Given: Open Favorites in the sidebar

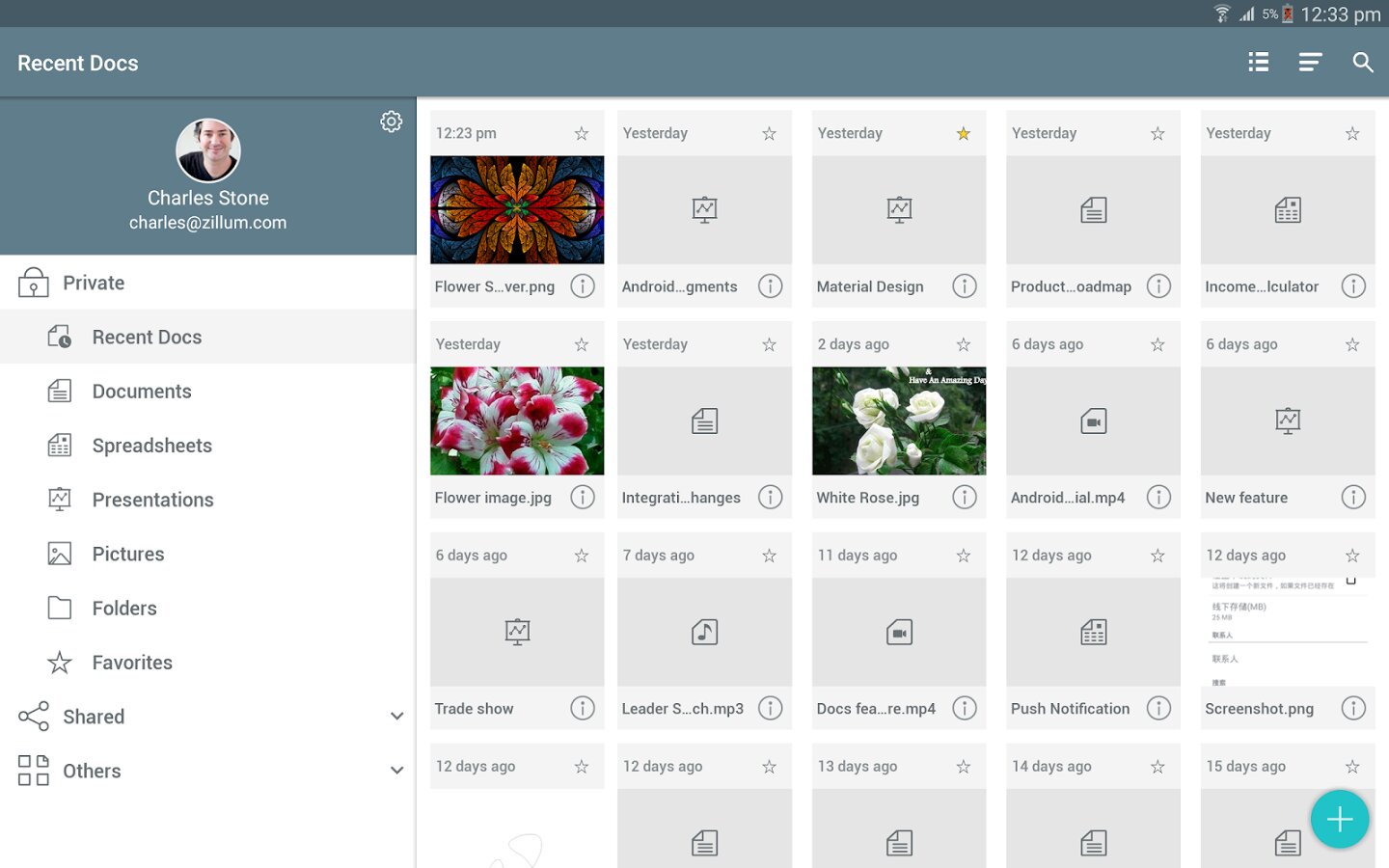Looking at the screenshot, I should coord(132,663).
